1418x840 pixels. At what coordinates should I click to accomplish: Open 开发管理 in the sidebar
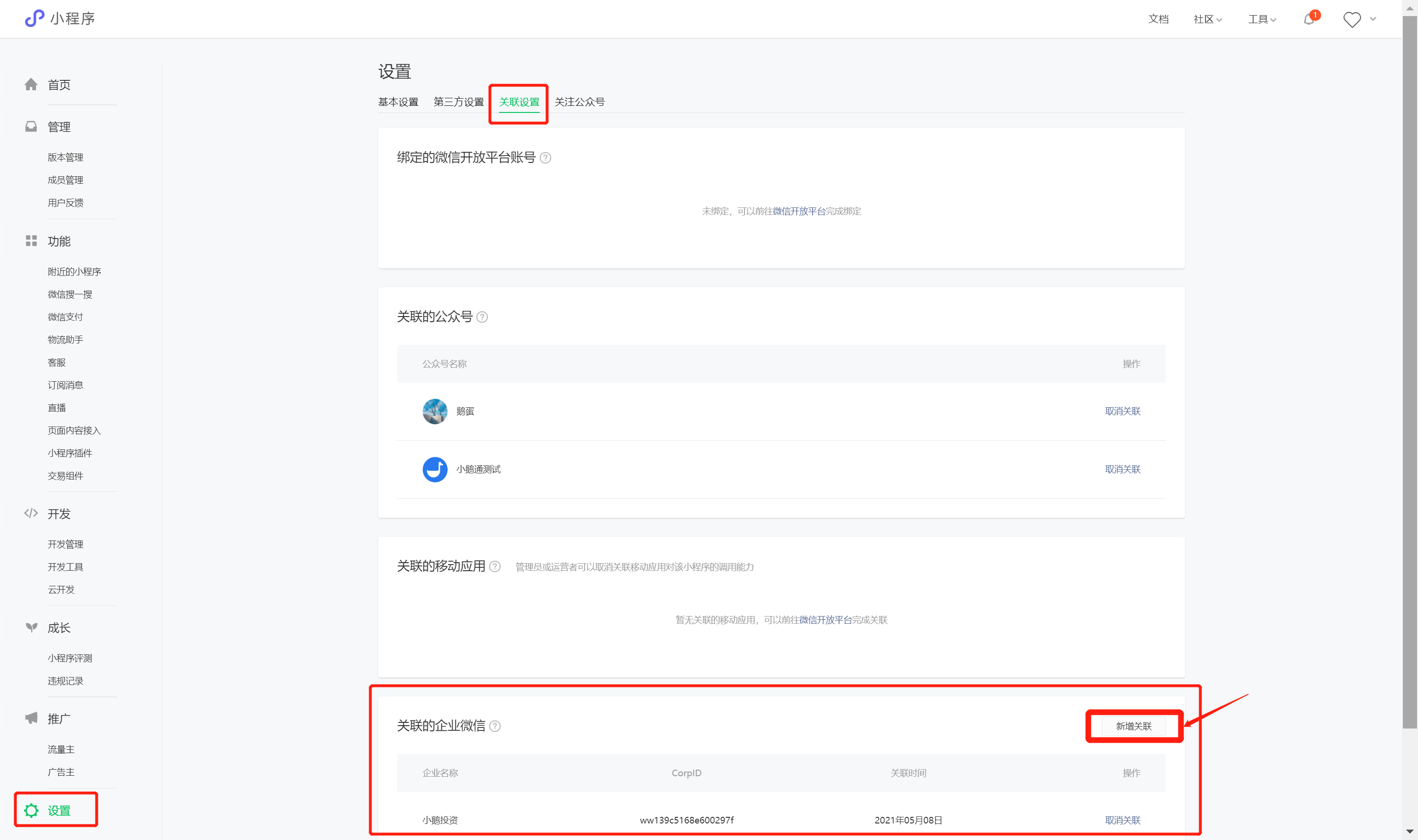pos(65,544)
